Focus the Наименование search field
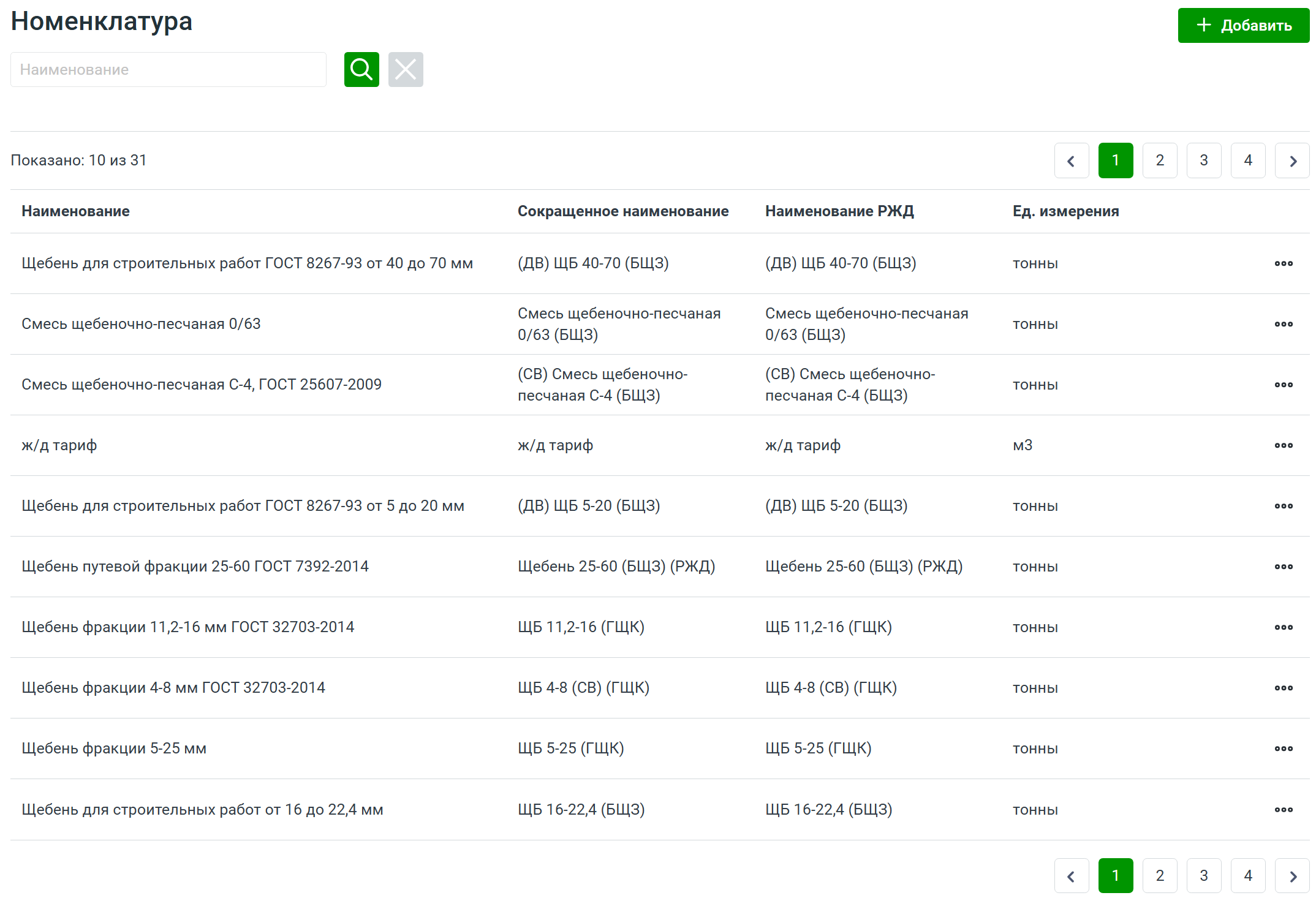The image size is (1316, 909). 168,69
